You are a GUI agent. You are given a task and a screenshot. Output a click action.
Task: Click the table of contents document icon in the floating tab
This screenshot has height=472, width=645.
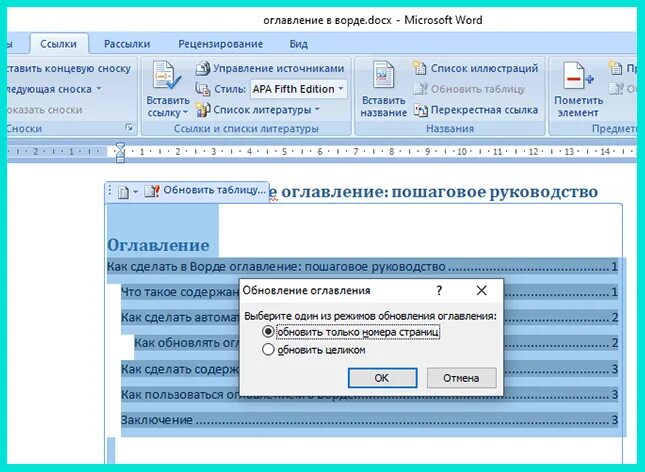pos(123,192)
